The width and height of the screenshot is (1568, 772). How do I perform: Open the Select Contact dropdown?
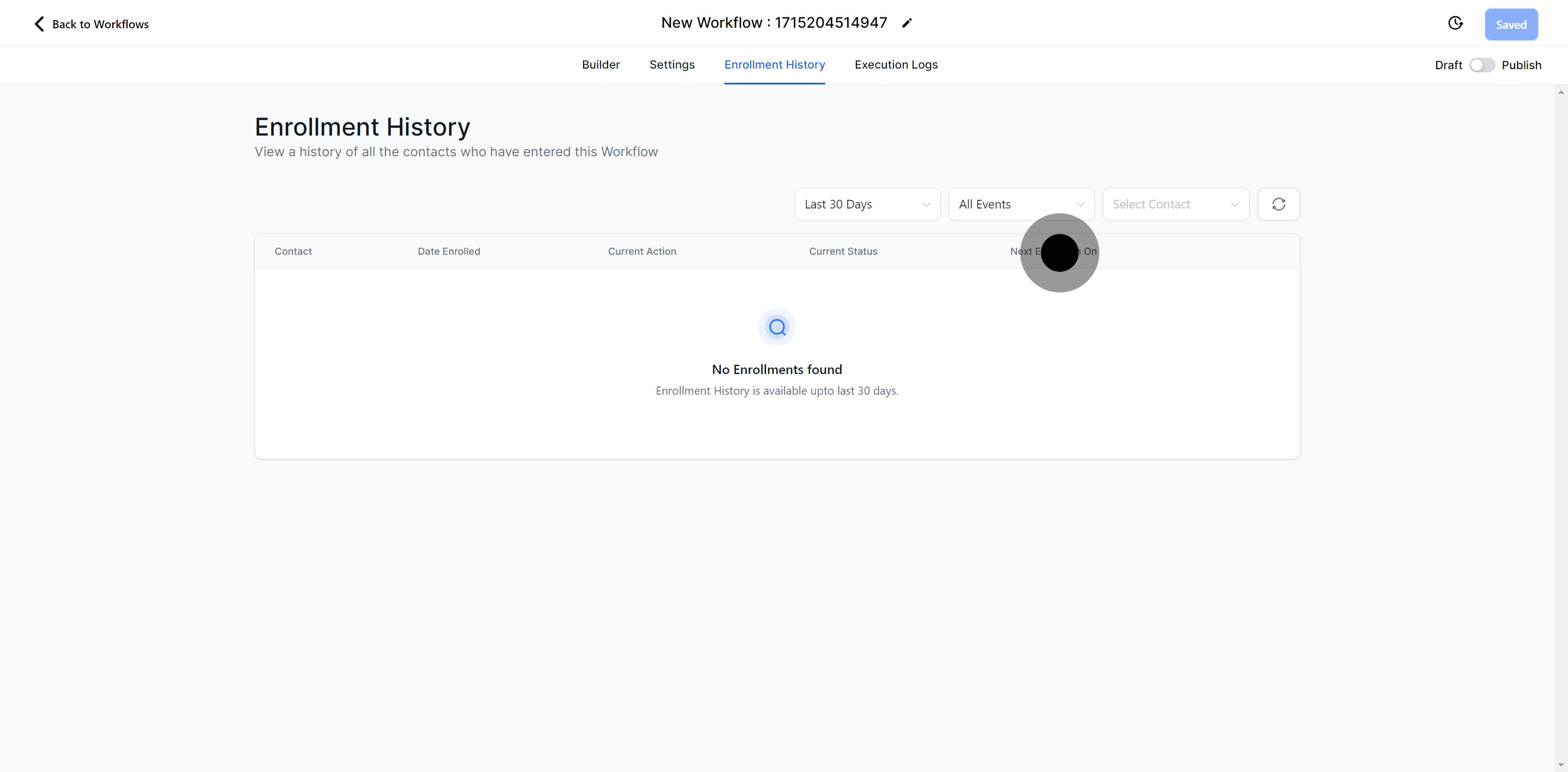click(1175, 204)
